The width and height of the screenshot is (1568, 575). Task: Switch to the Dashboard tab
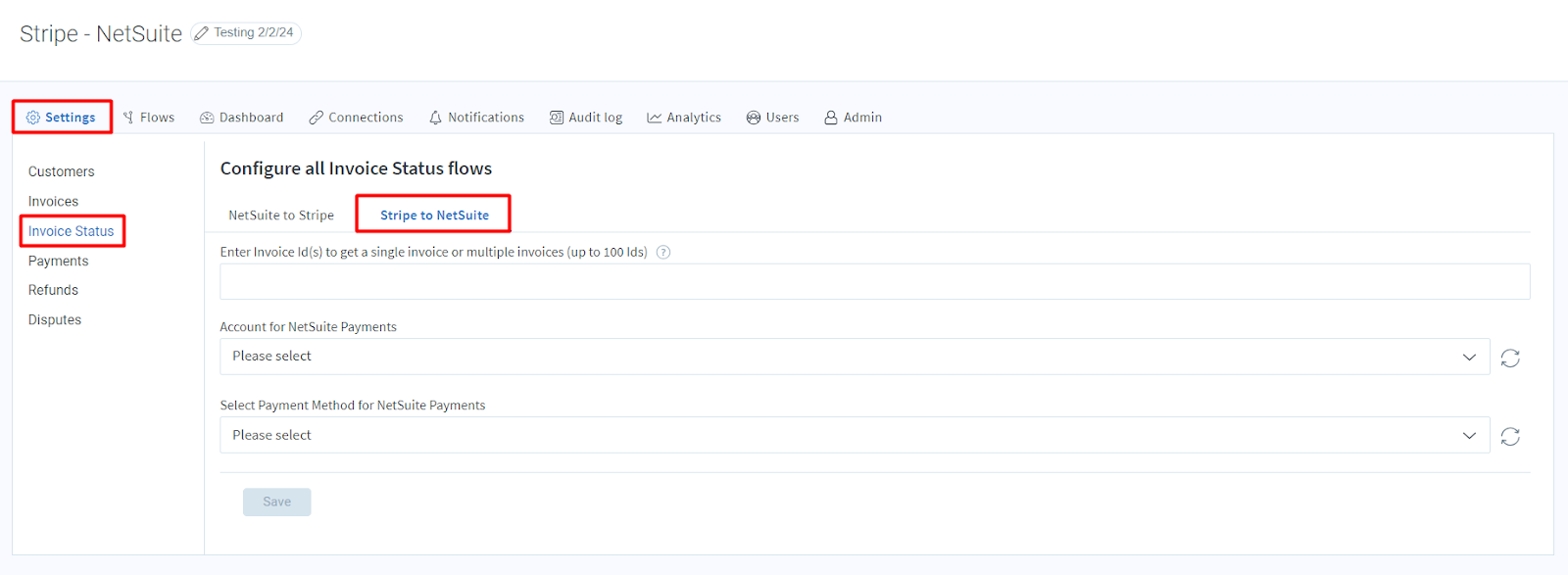click(x=242, y=118)
